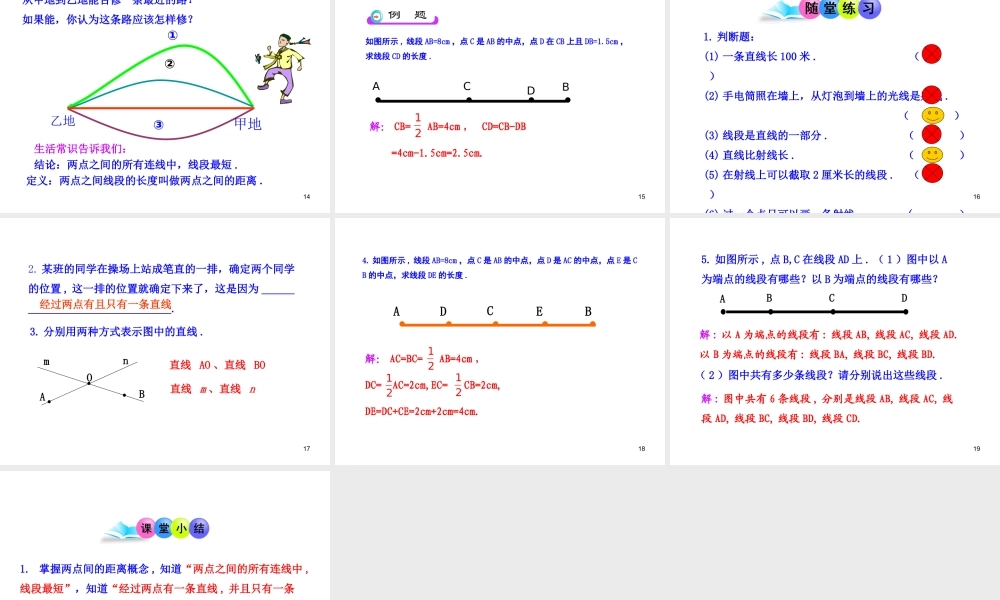Click point E label on slide 18 segment
Image resolution: width=1000 pixels, height=600 pixels.
click(539, 312)
